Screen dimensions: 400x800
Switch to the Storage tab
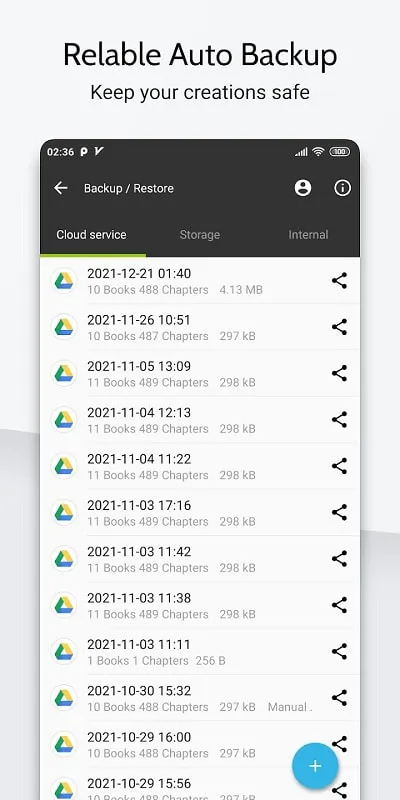point(199,235)
